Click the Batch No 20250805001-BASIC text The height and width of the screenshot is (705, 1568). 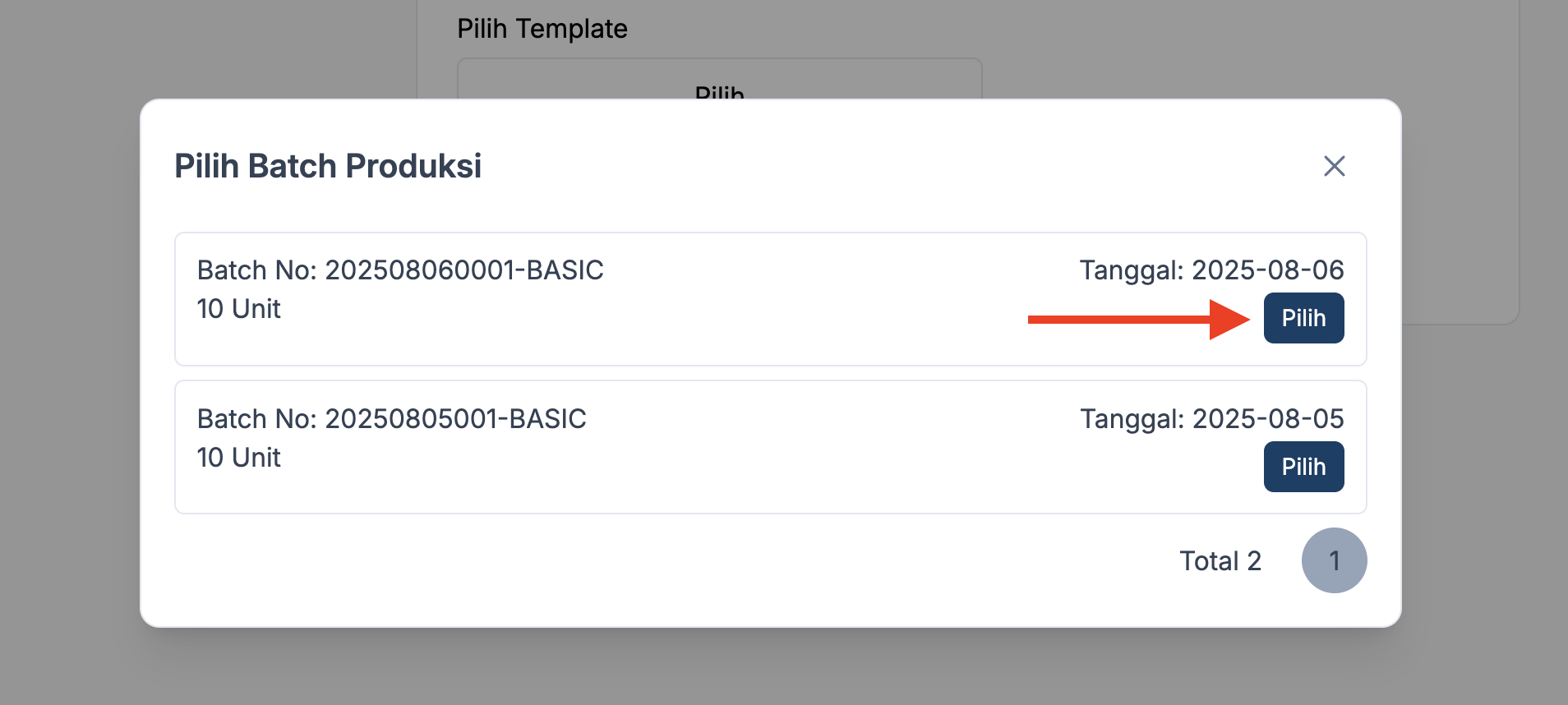[x=391, y=419]
